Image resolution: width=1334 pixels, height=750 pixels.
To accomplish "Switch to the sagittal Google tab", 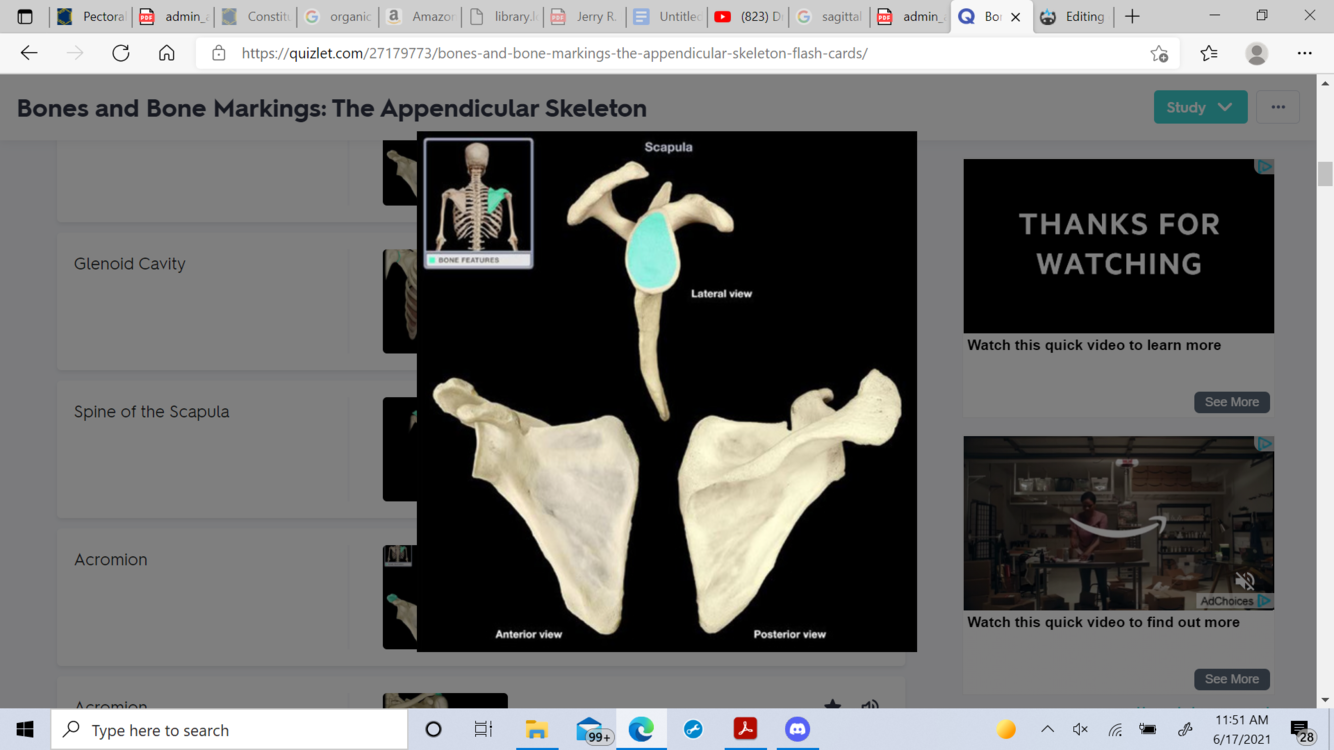I will click(830, 16).
